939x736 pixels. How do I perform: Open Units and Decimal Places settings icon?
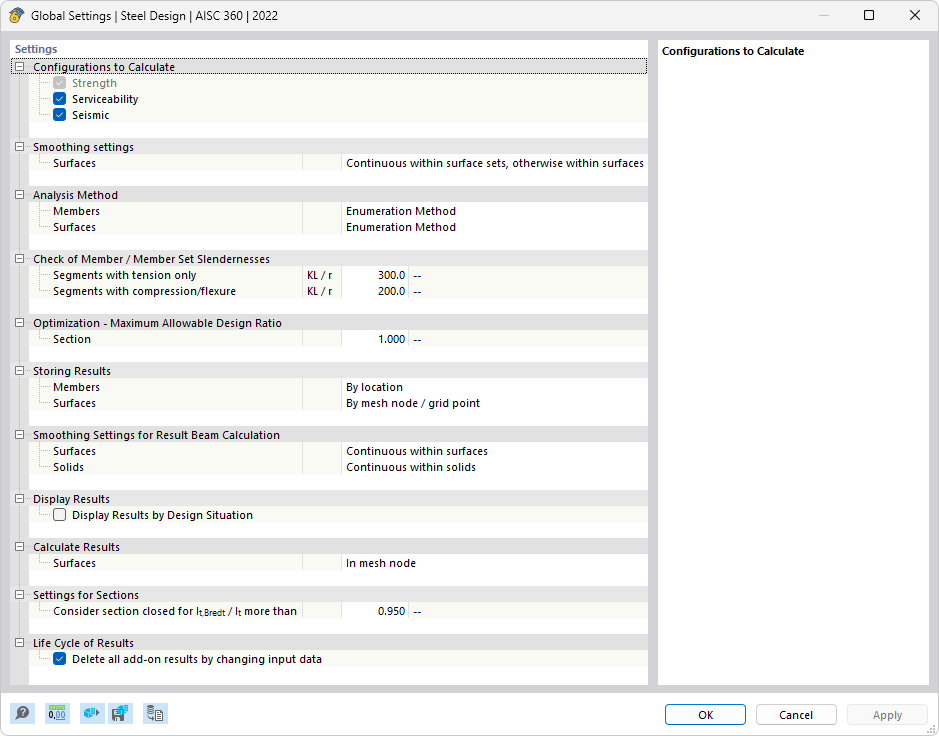[x=57, y=713]
